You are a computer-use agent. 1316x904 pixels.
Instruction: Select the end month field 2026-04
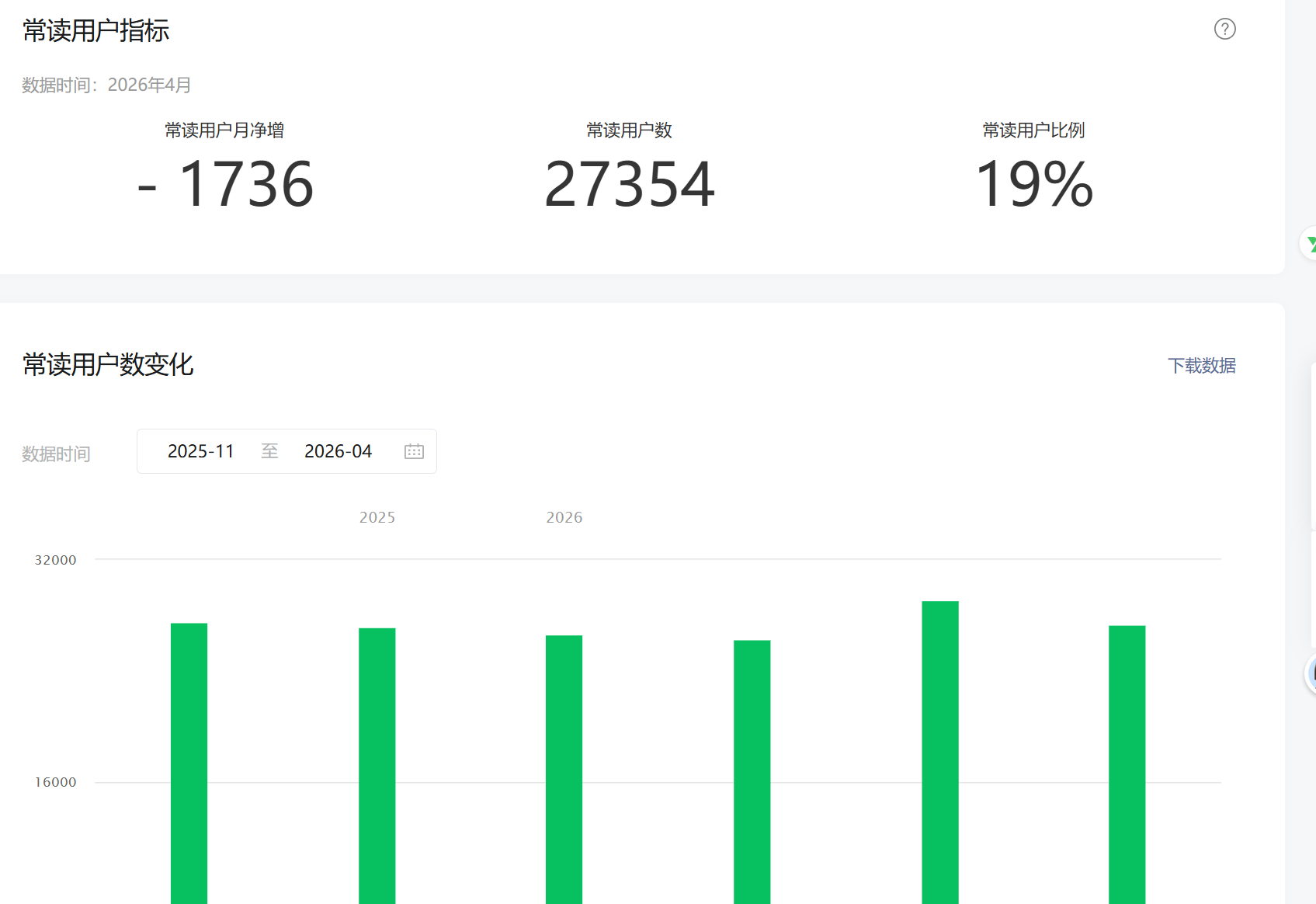click(x=338, y=451)
